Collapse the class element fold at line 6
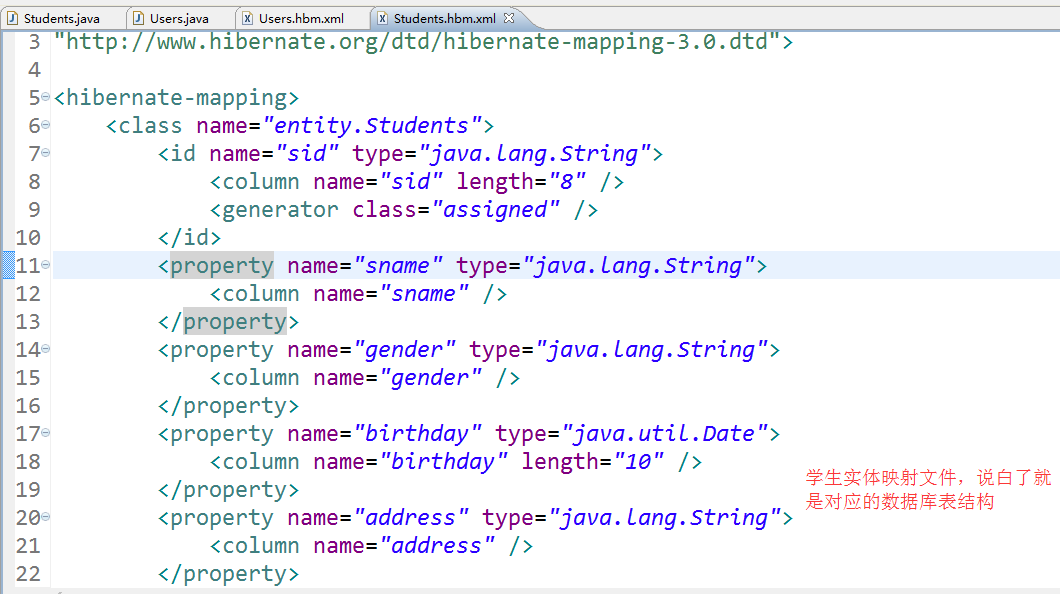 tap(45, 124)
